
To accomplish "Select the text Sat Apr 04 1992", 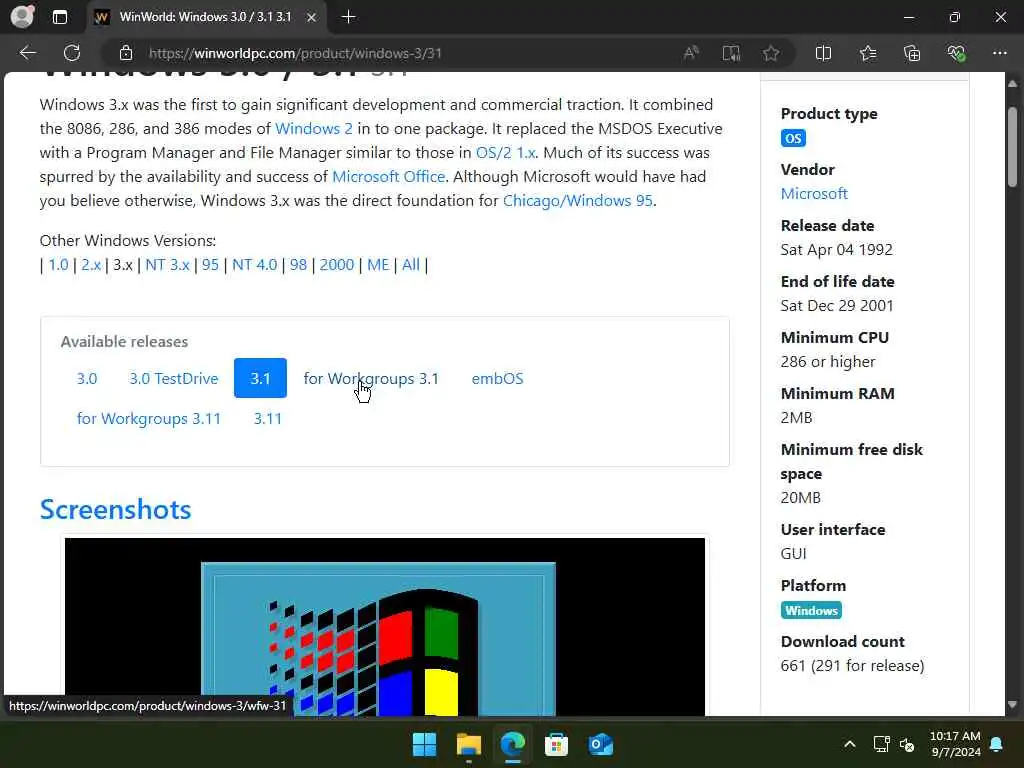I will point(837,250).
